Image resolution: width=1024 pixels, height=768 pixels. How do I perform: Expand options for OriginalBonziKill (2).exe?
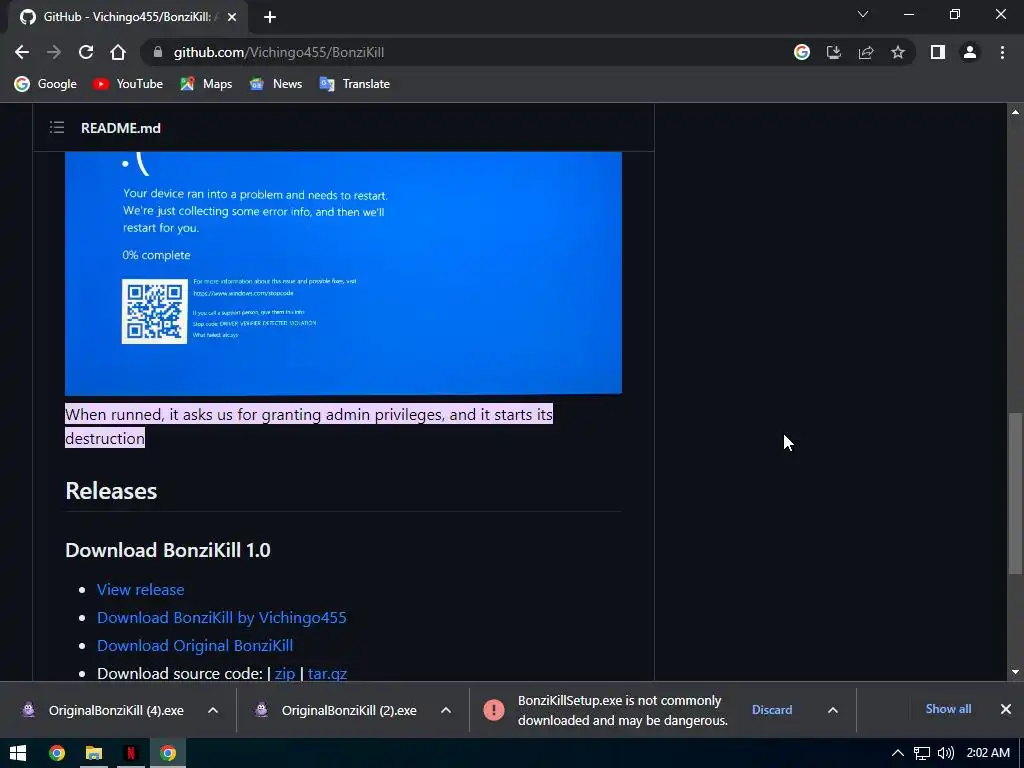pyautogui.click(x=446, y=710)
